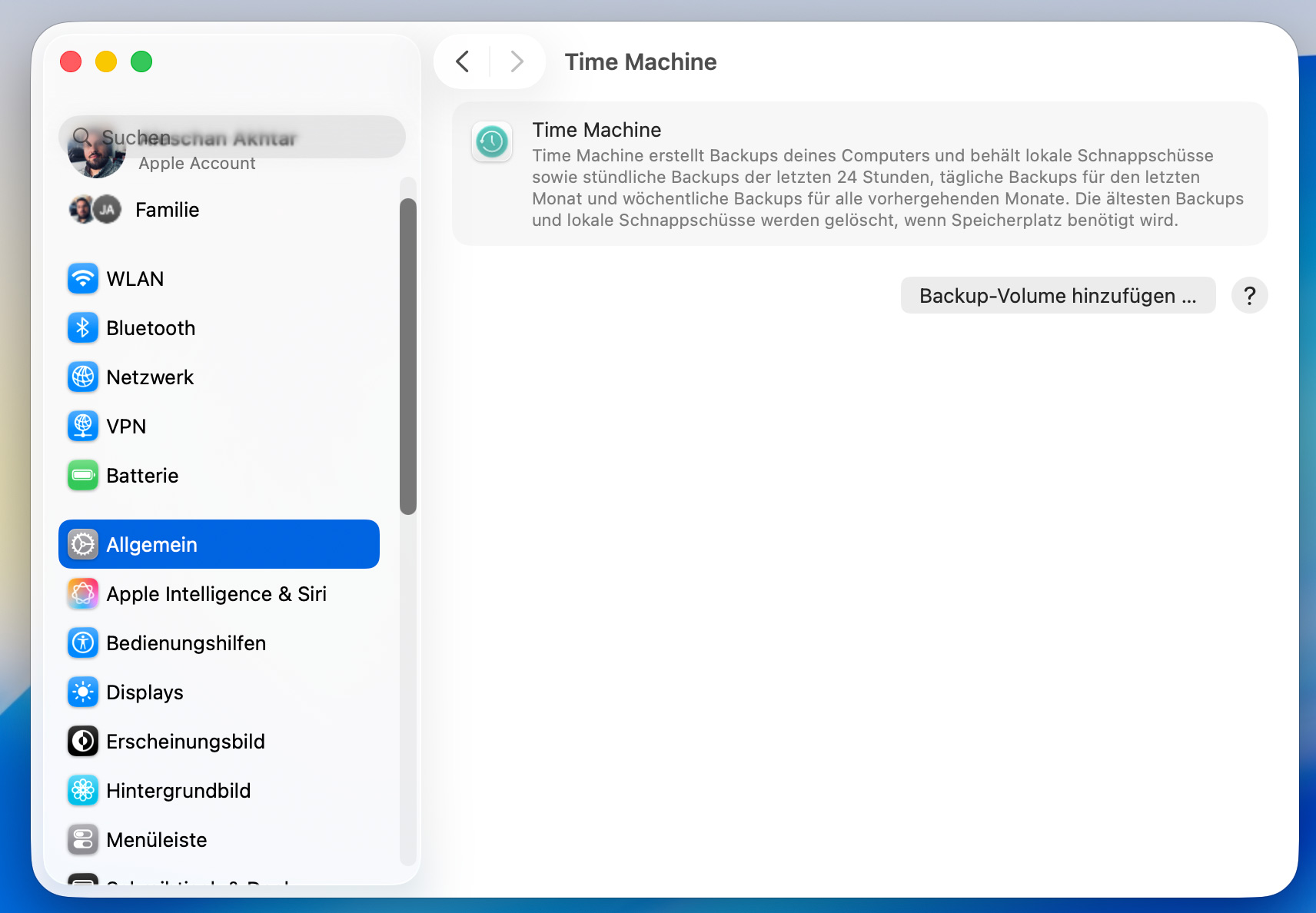
Task: Click the Apple Intelligence & Siri icon
Action: tap(83, 594)
